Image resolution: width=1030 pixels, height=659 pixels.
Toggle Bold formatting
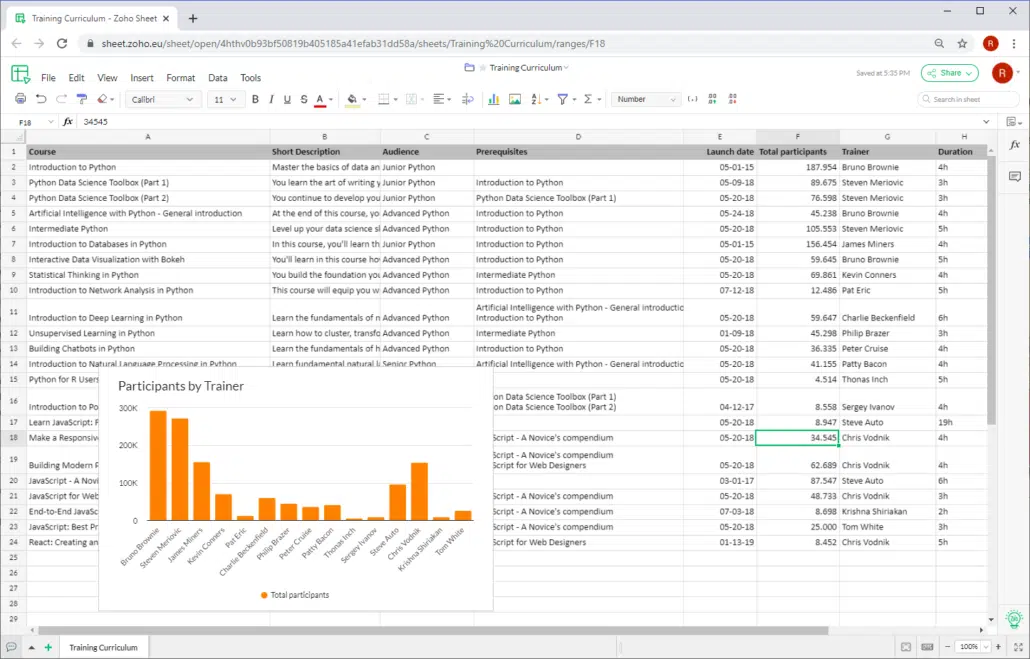pos(255,99)
